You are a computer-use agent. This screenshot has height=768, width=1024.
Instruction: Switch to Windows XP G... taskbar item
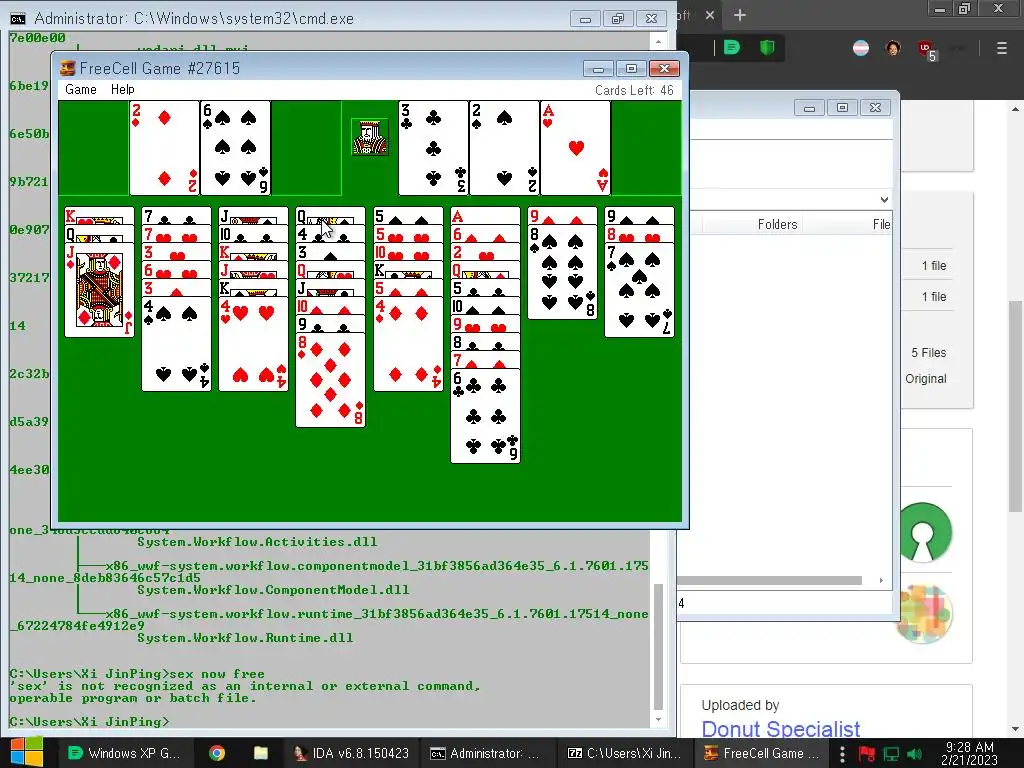pos(124,753)
